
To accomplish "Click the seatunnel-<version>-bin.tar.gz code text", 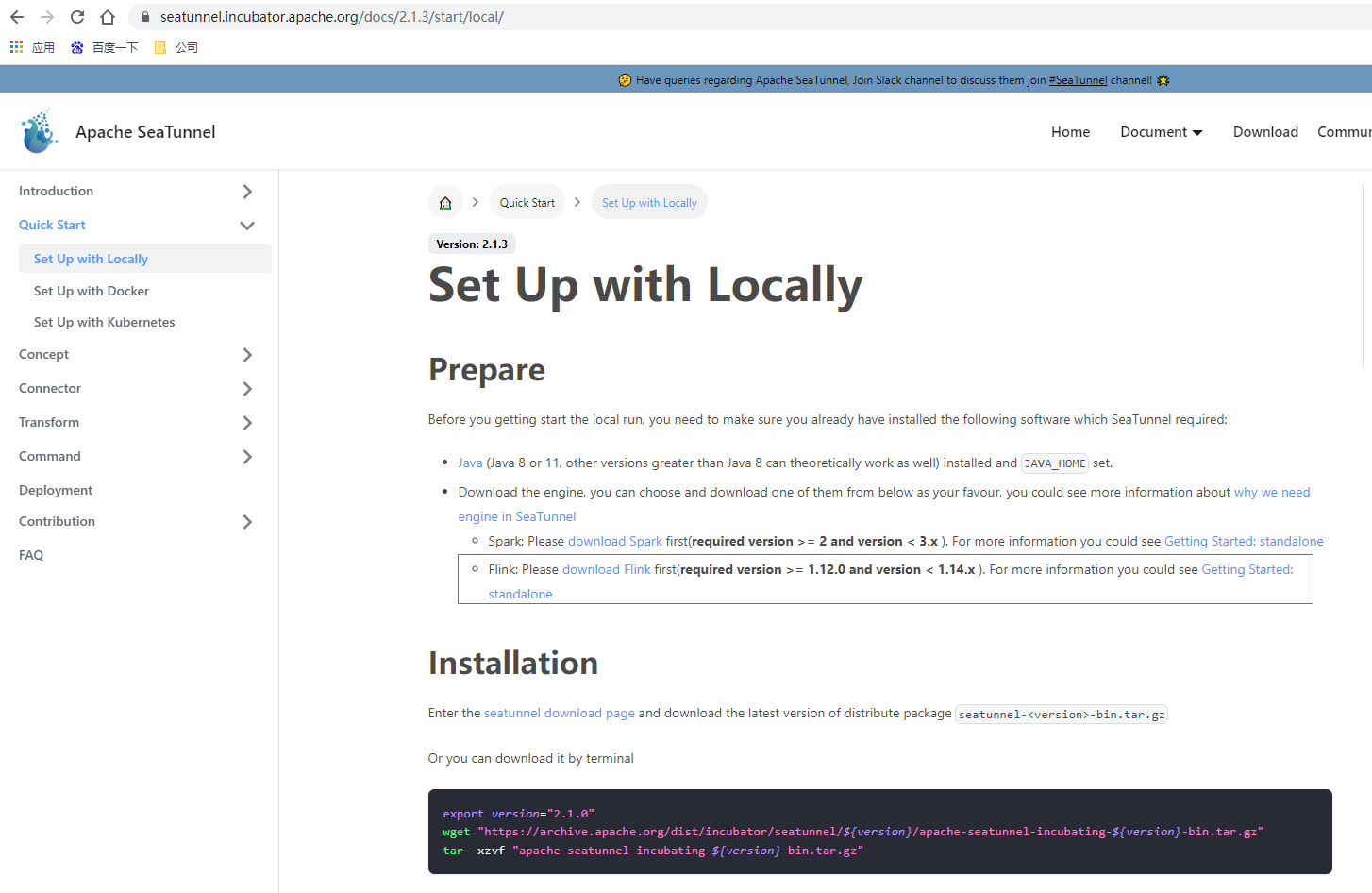I will coord(1062,715).
